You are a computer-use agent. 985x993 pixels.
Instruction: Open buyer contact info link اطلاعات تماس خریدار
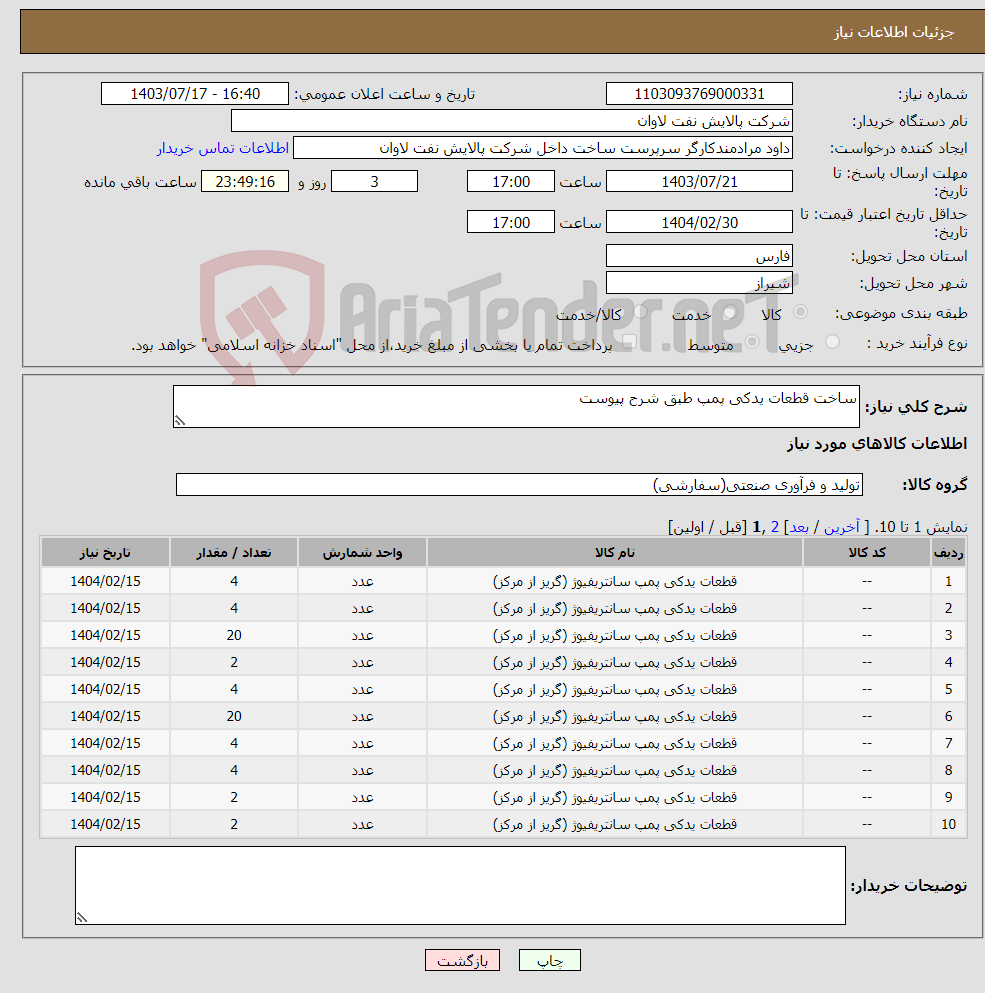(x=223, y=148)
